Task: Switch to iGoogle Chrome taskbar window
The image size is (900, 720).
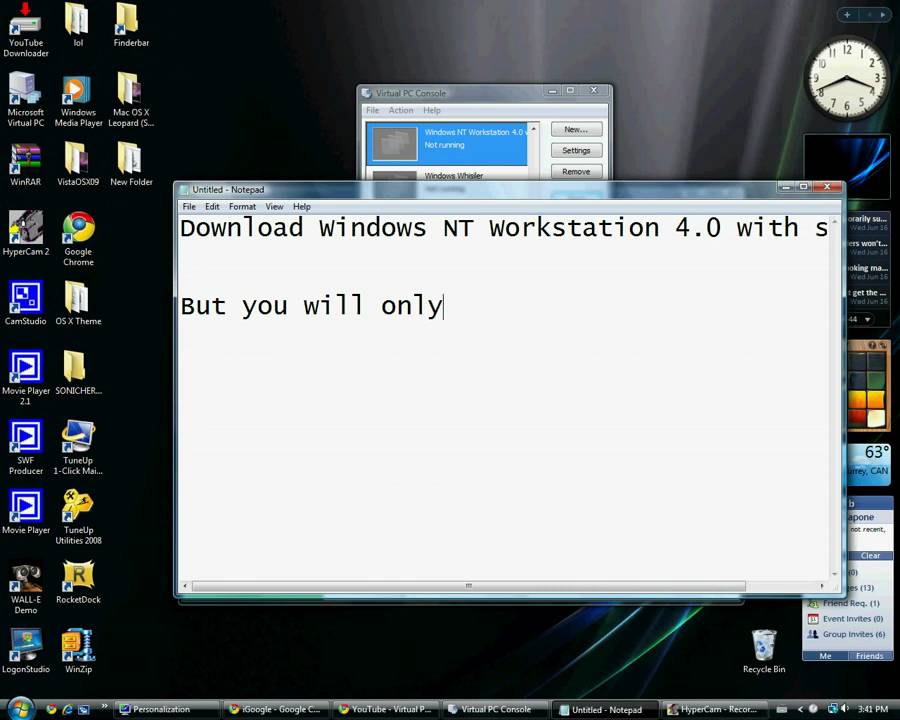Action: coord(277,709)
